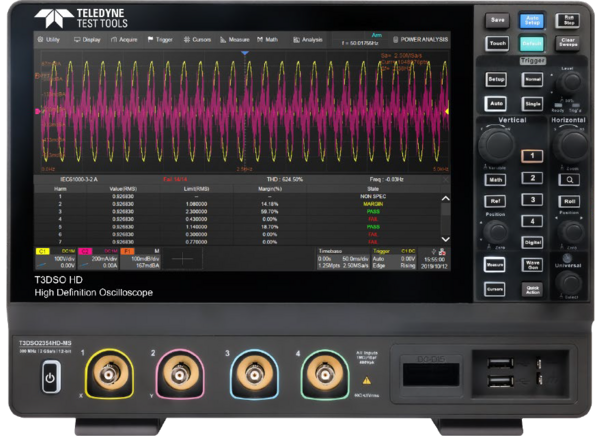
Task: Click the Wave Gen button
Action: pyautogui.click(x=532, y=265)
